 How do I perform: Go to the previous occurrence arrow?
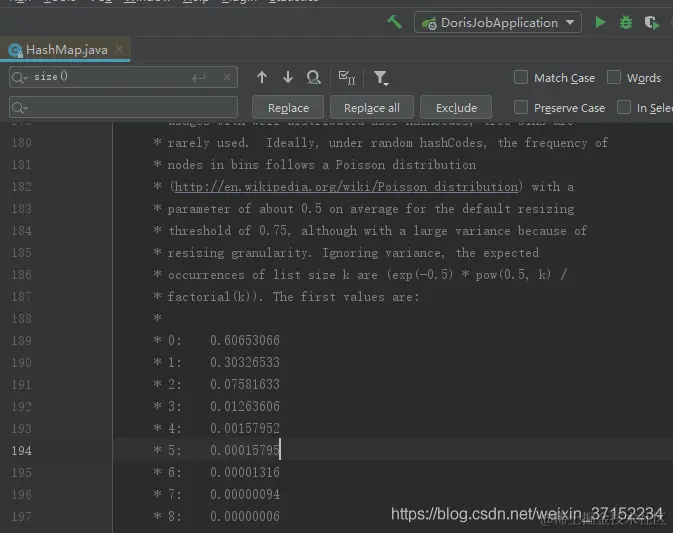(262, 77)
